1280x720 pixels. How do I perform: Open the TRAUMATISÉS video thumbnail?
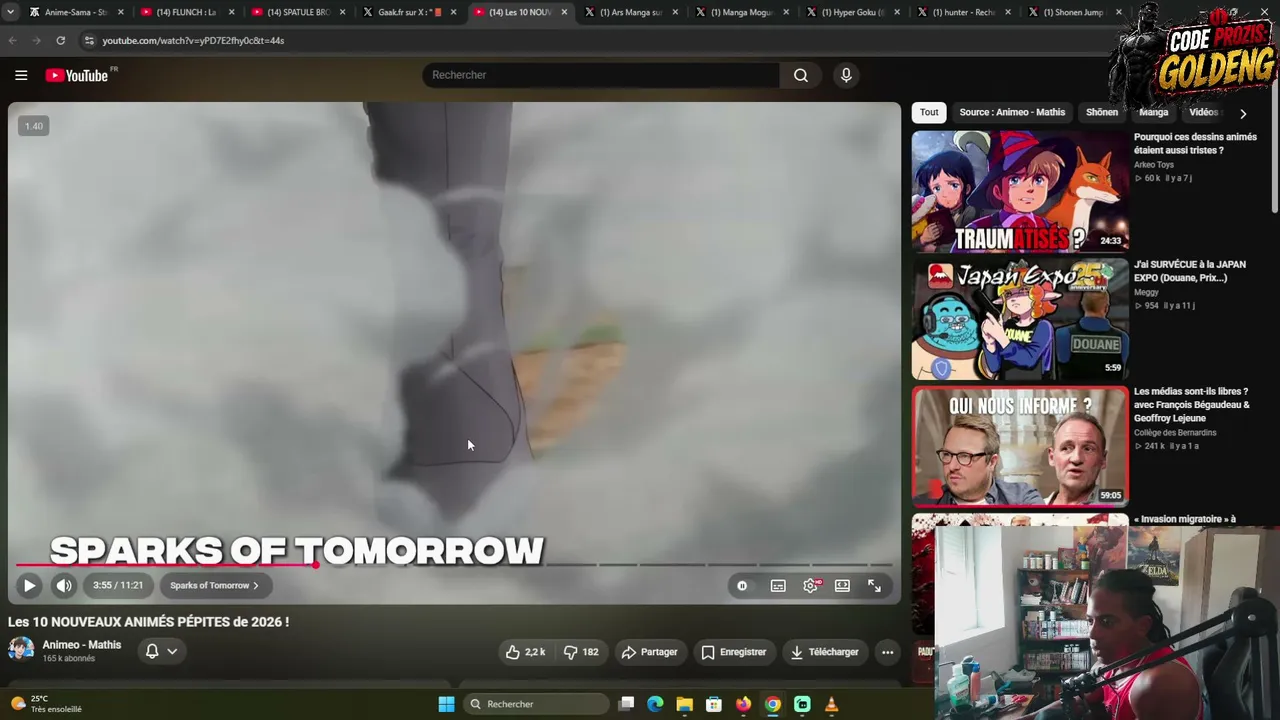(1020, 191)
